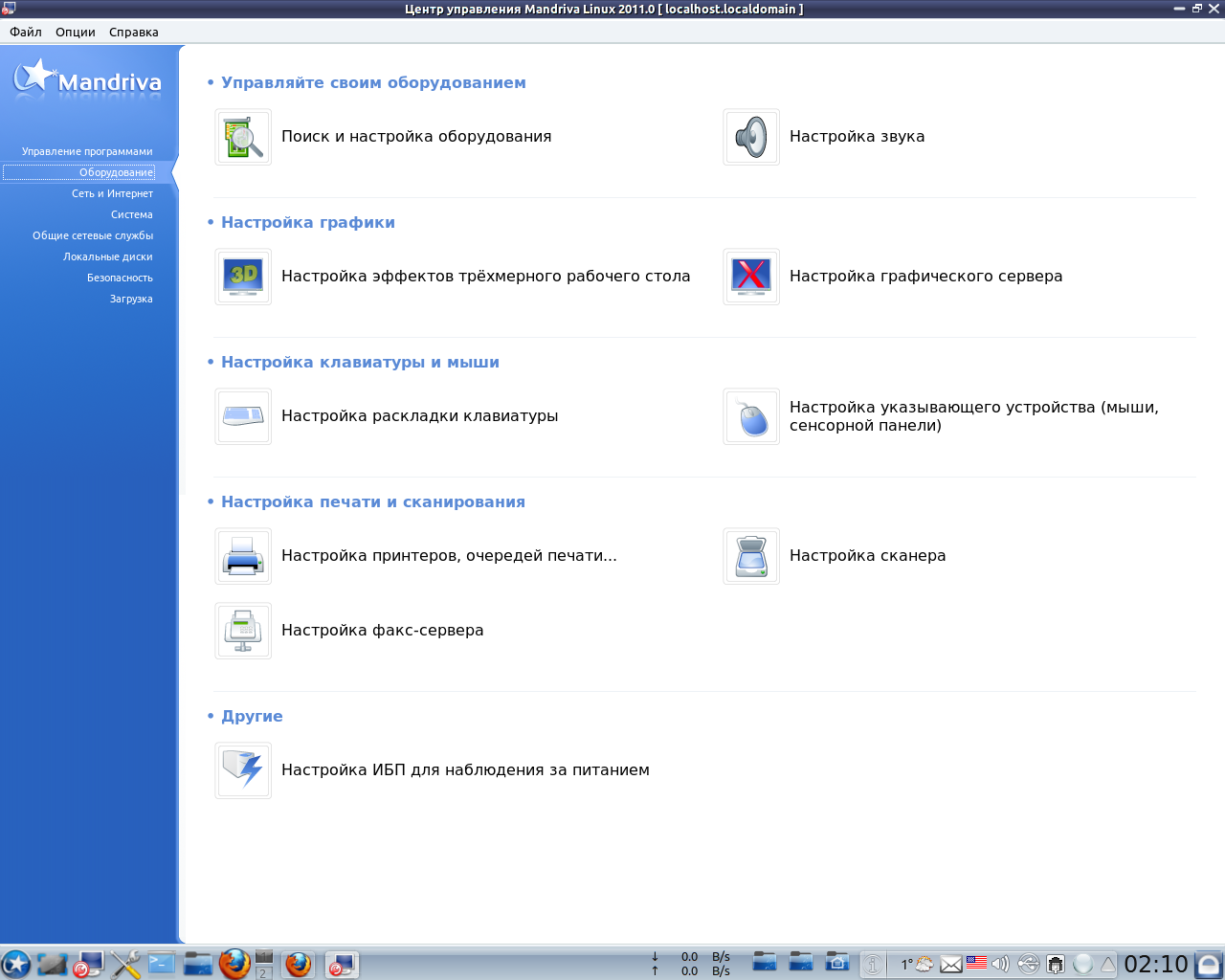Screen dimensions: 1225x980
Task: Select Оборудование in the sidebar
Action: click(116, 172)
